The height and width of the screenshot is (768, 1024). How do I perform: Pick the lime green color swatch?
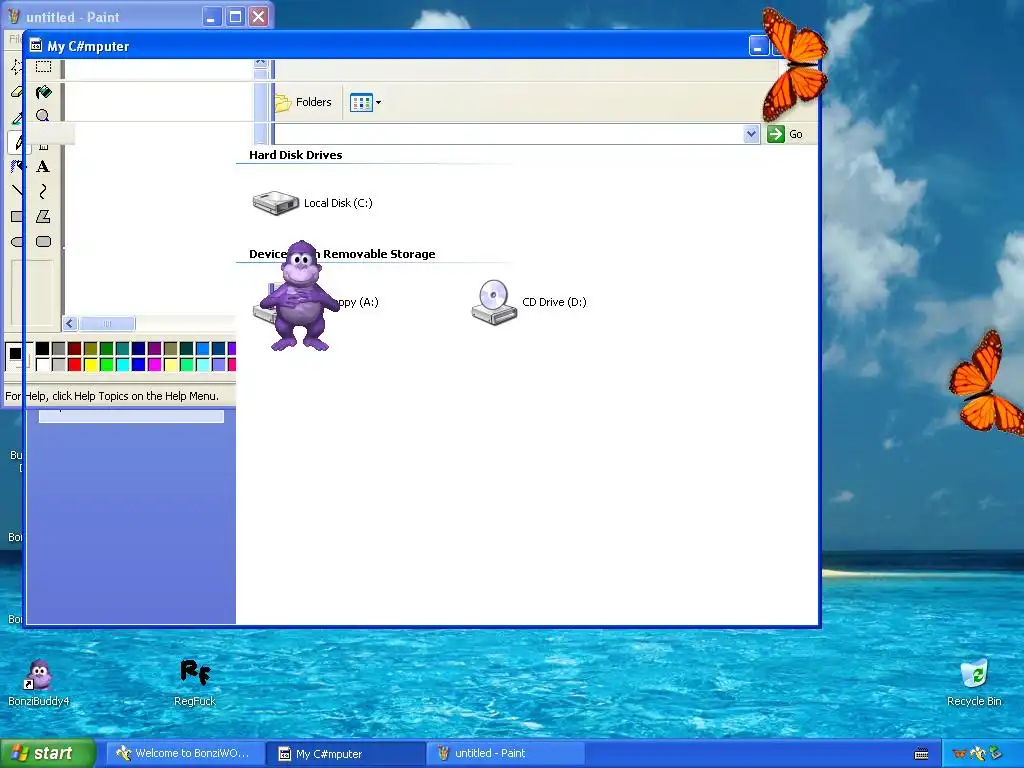tap(106, 364)
